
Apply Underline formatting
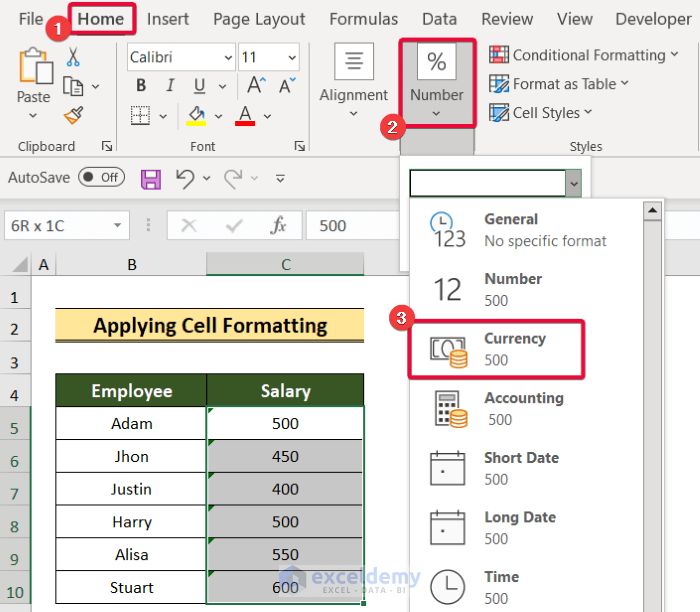pos(199,86)
